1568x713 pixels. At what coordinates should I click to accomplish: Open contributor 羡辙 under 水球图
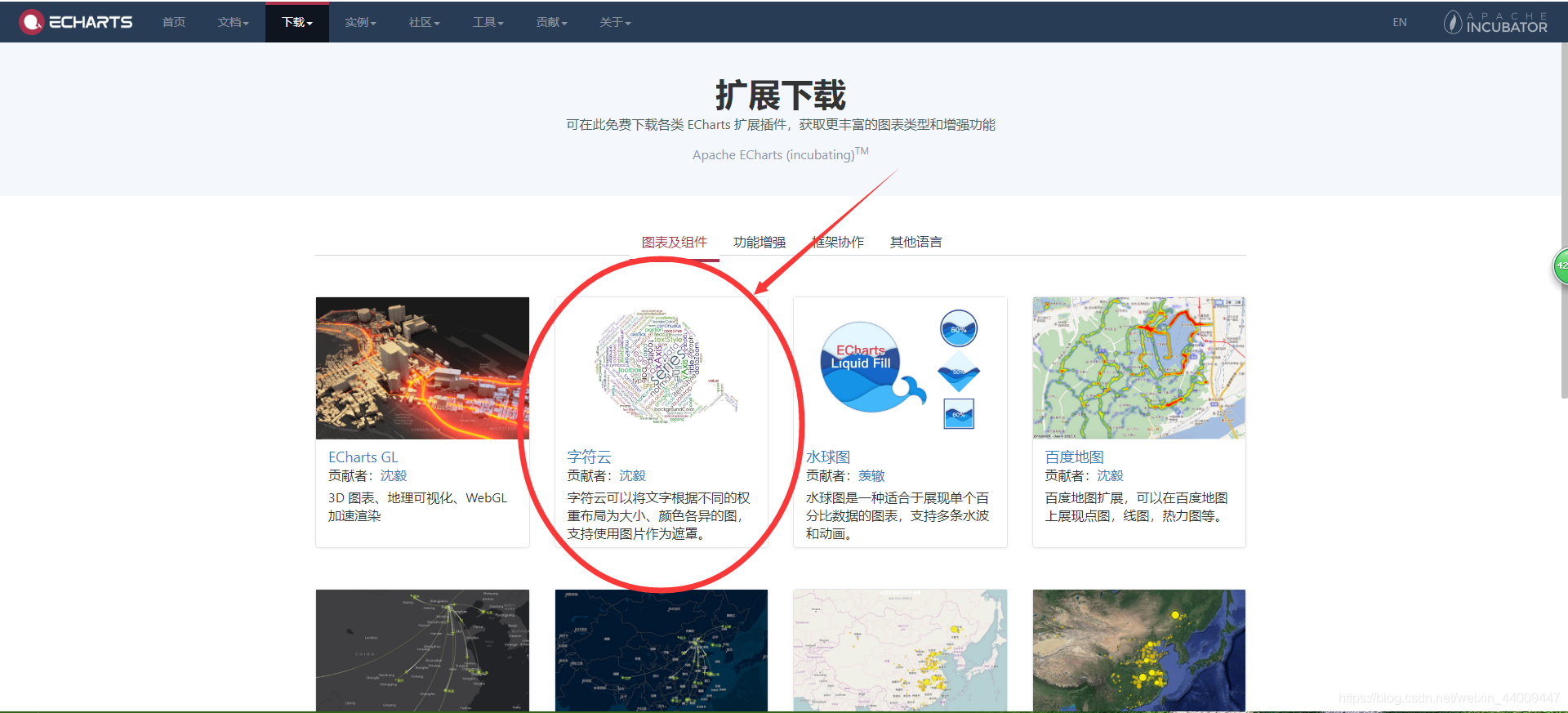pyautogui.click(x=871, y=476)
